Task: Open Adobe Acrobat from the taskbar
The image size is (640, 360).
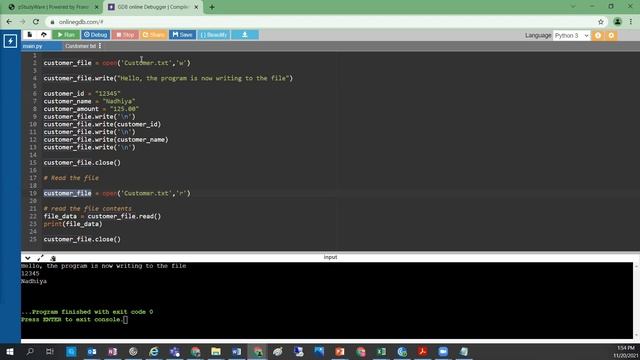Action: tap(422, 351)
